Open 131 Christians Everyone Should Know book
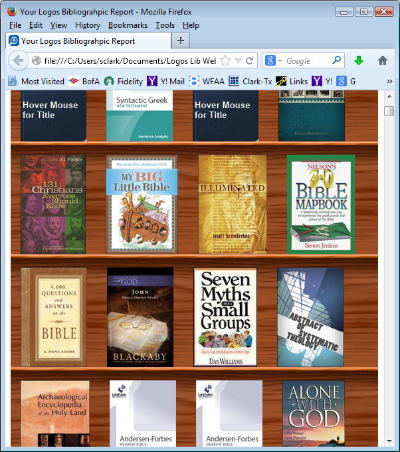 point(53,204)
